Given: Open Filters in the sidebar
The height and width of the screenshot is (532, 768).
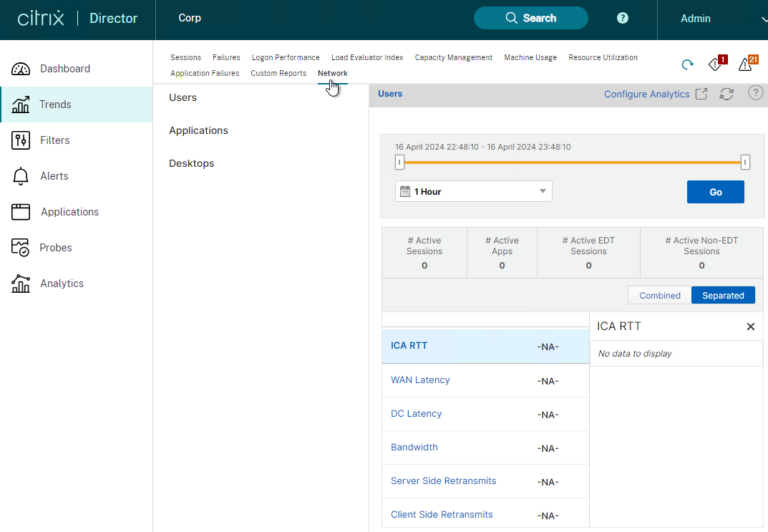Looking at the screenshot, I should (x=54, y=141).
